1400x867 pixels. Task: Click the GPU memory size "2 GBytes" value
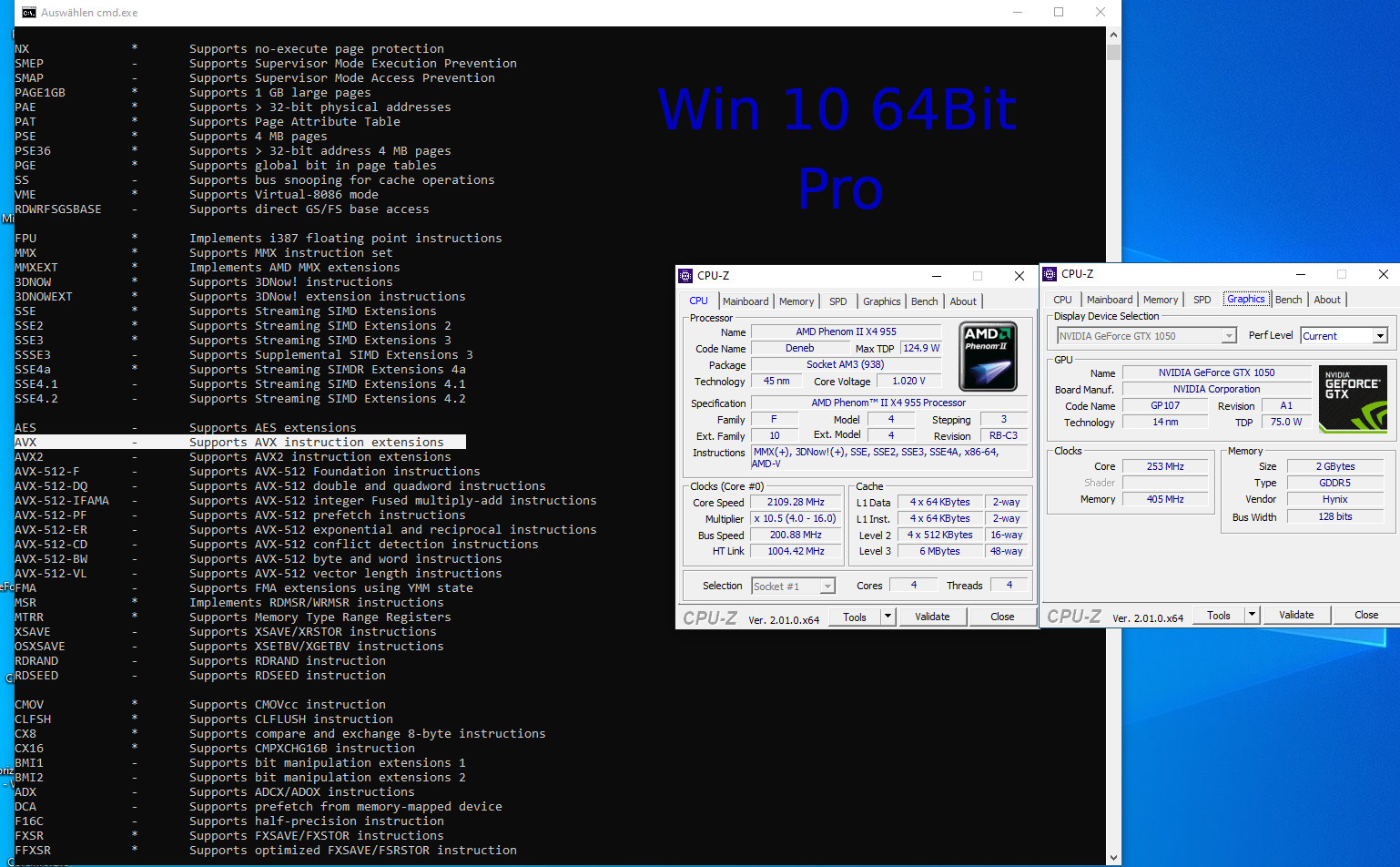point(1335,466)
